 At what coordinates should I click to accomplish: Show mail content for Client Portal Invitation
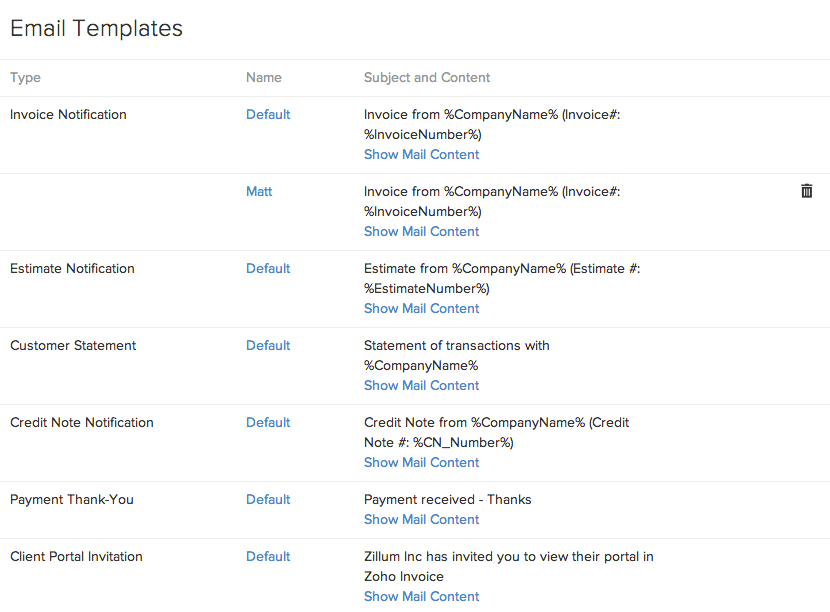tap(421, 597)
